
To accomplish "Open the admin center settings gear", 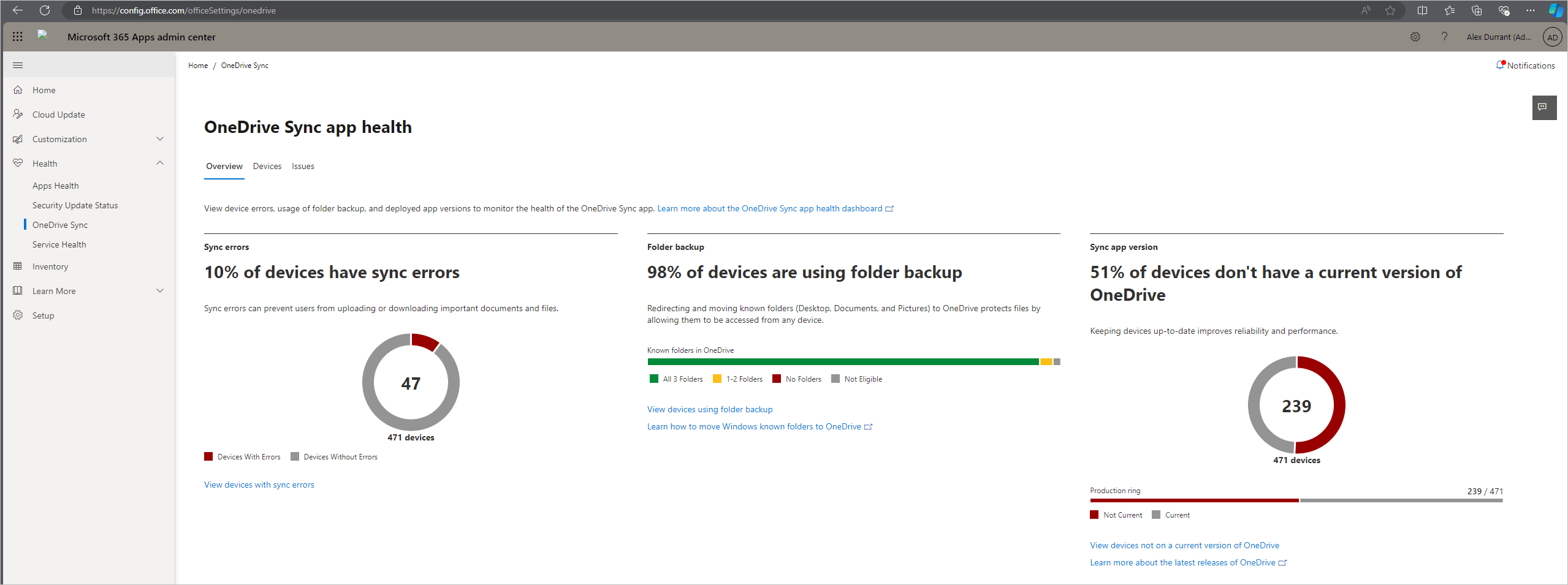I will pos(1415,37).
